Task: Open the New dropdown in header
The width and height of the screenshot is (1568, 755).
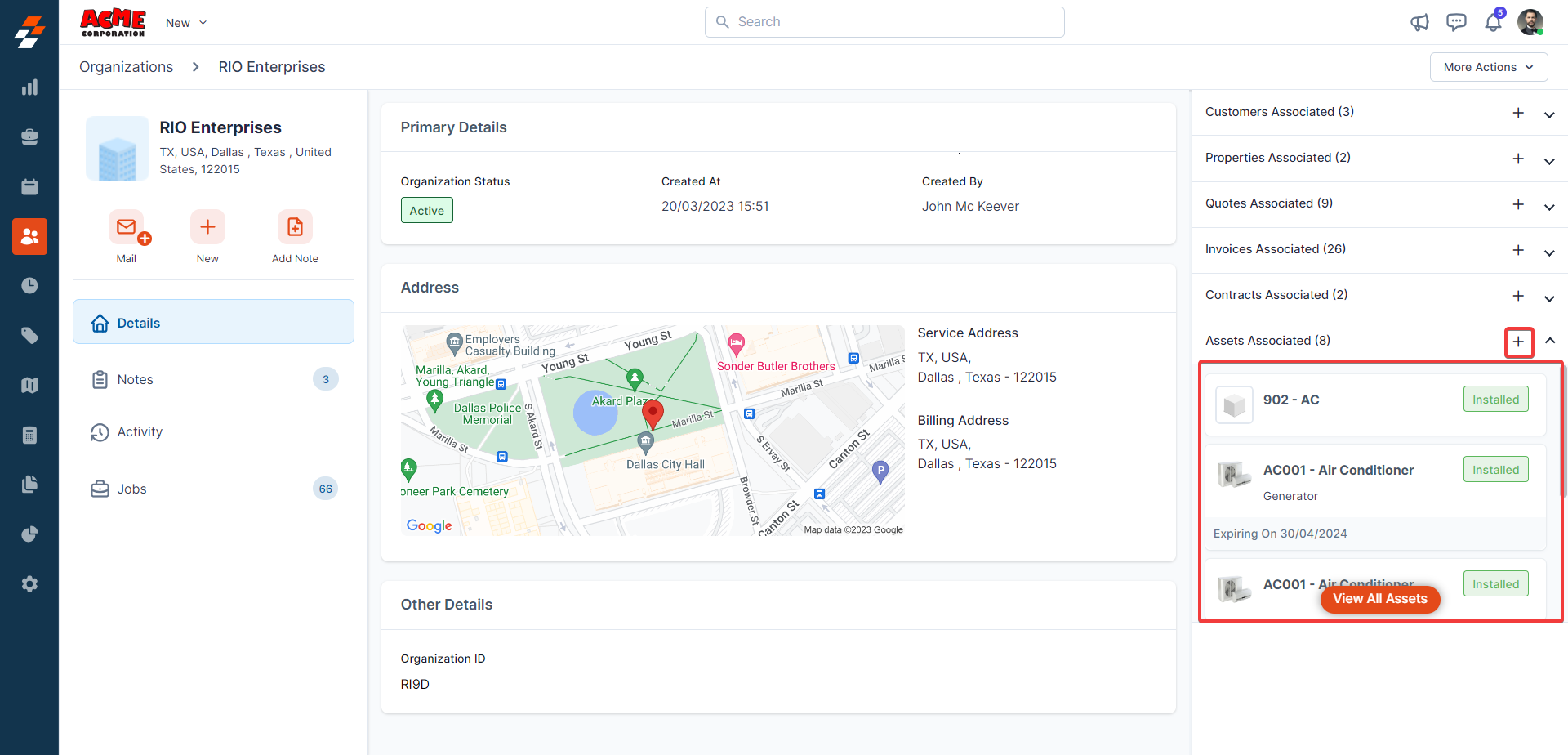Action: 186,23
